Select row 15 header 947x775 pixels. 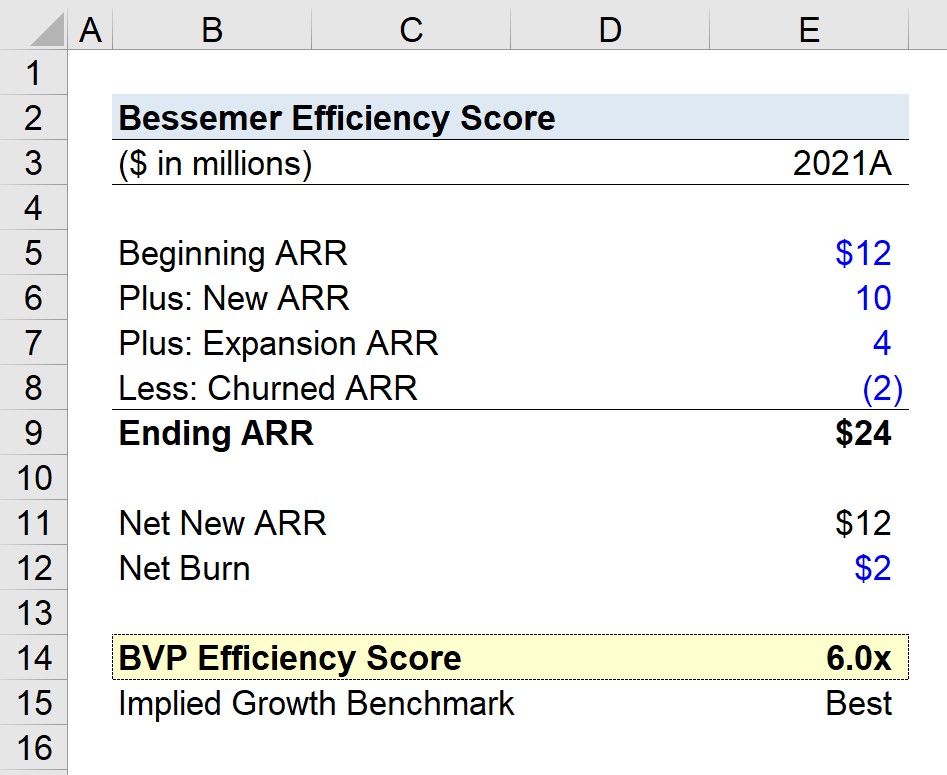33,703
